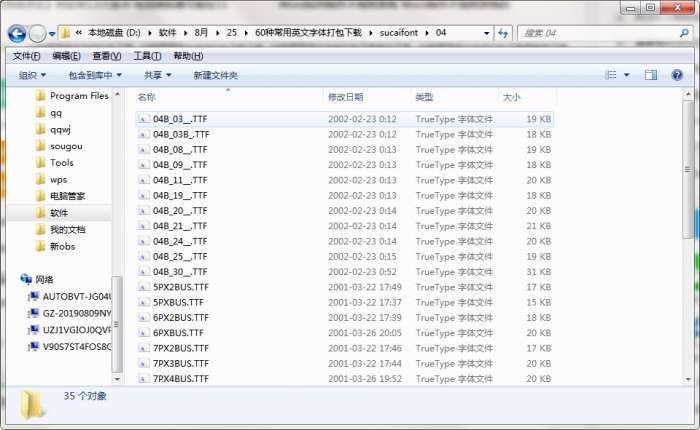Image resolution: width=700 pixels, height=430 pixels.
Task: Click the change view icon in the toolbar
Action: (611, 75)
